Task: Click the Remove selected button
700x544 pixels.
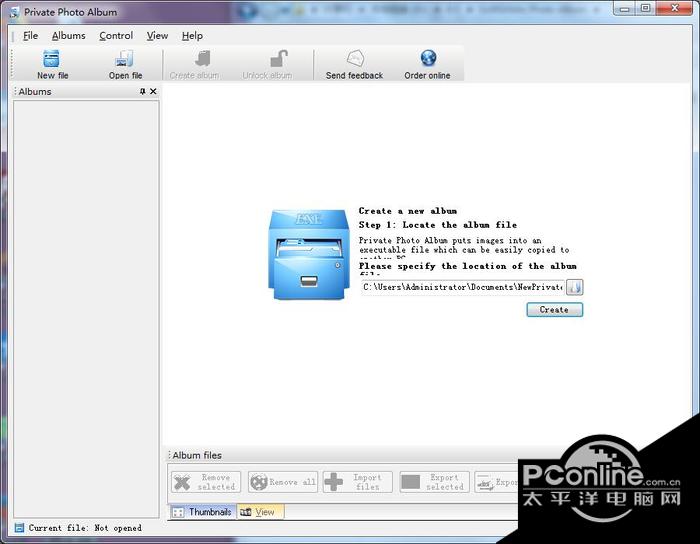Action: point(206,482)
